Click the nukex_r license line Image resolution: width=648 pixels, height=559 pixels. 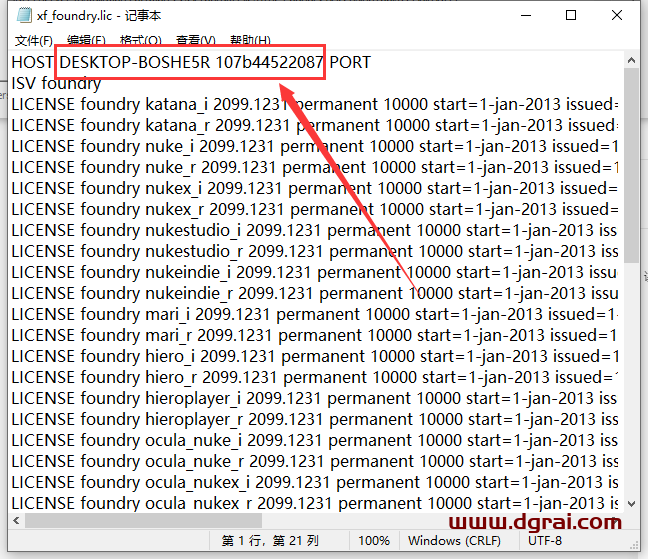pyautogui.click(x=315, y=210)
